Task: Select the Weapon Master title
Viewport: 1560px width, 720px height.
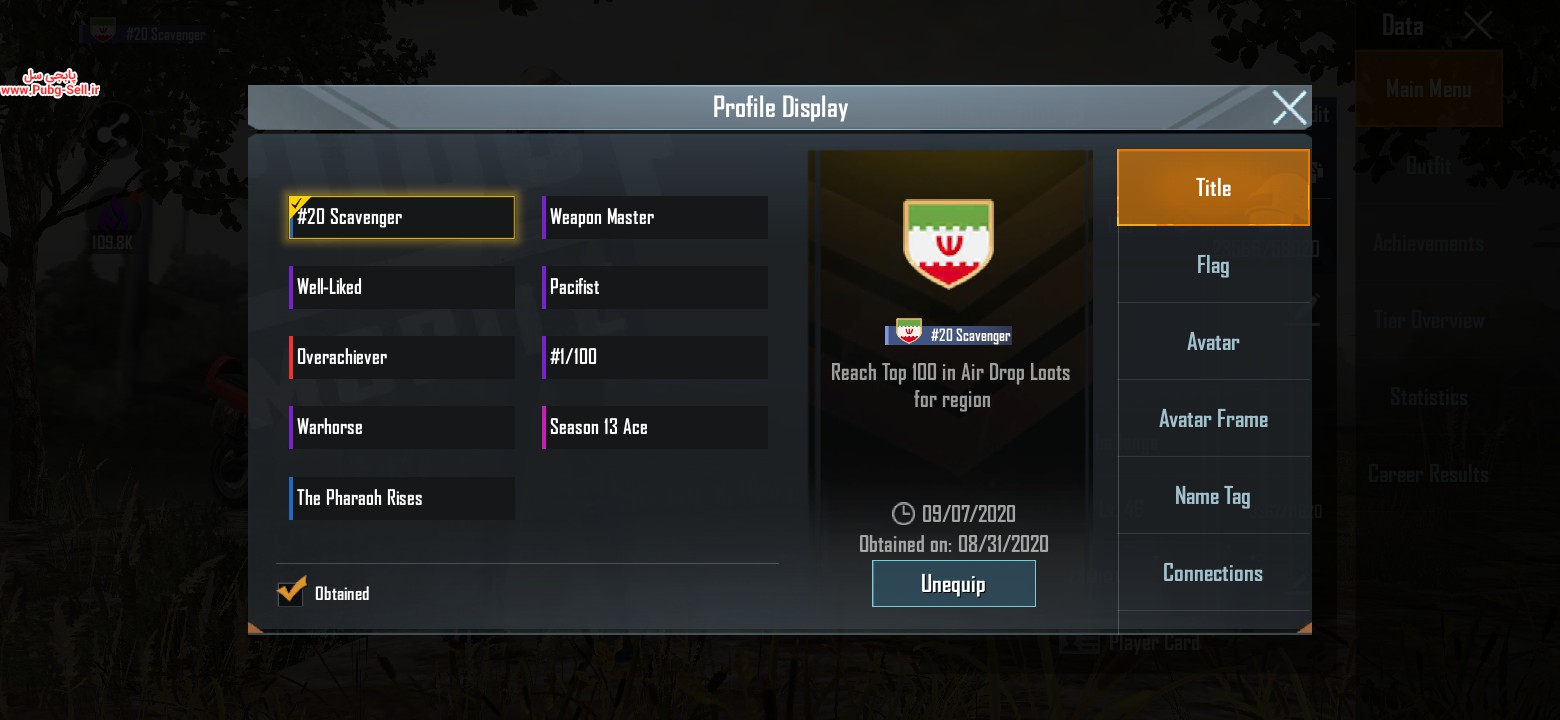Action: pyautogui.click(x=655, y=217)
